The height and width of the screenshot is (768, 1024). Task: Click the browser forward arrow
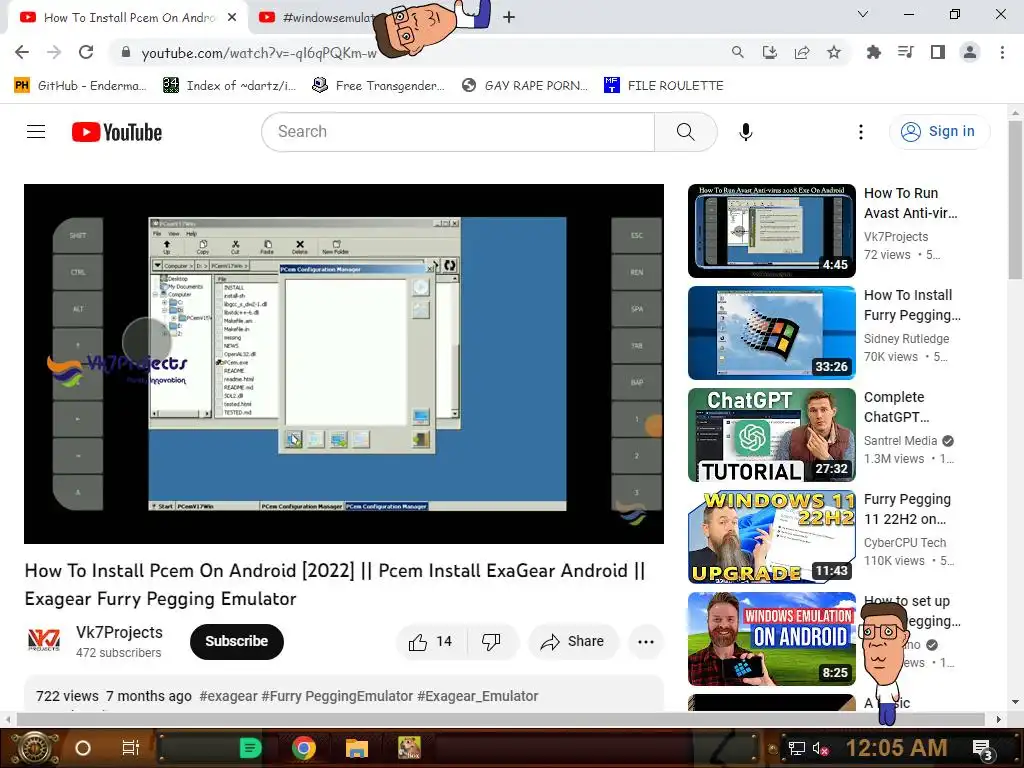(54, 52)
